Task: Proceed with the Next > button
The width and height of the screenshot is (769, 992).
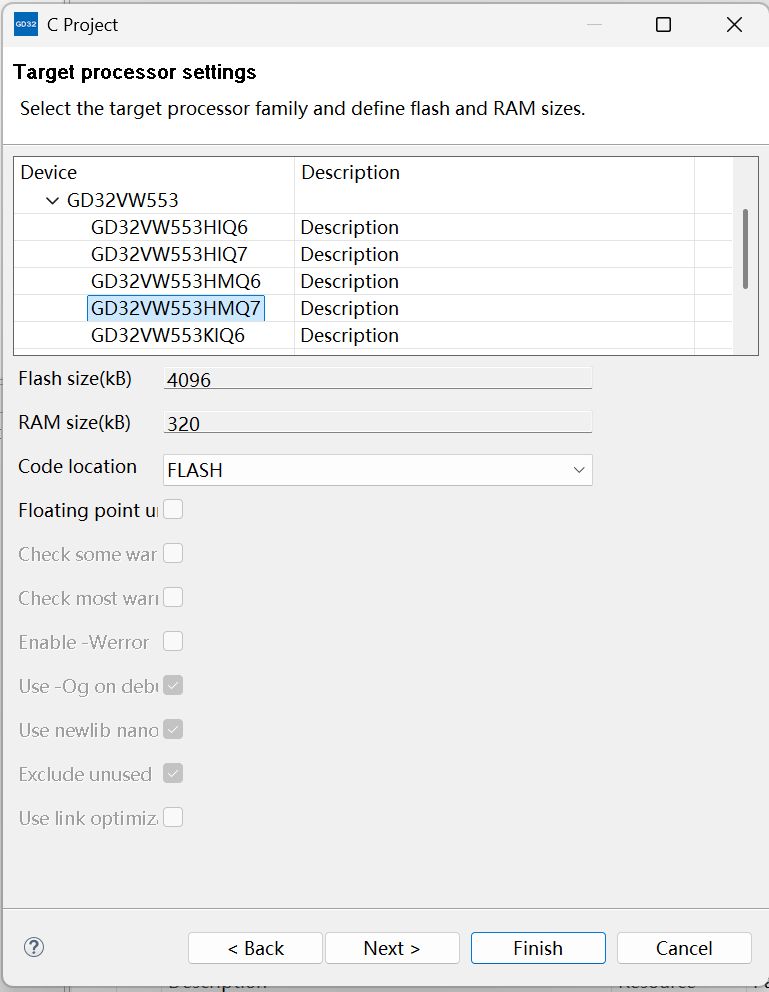Action: point(392,948)
